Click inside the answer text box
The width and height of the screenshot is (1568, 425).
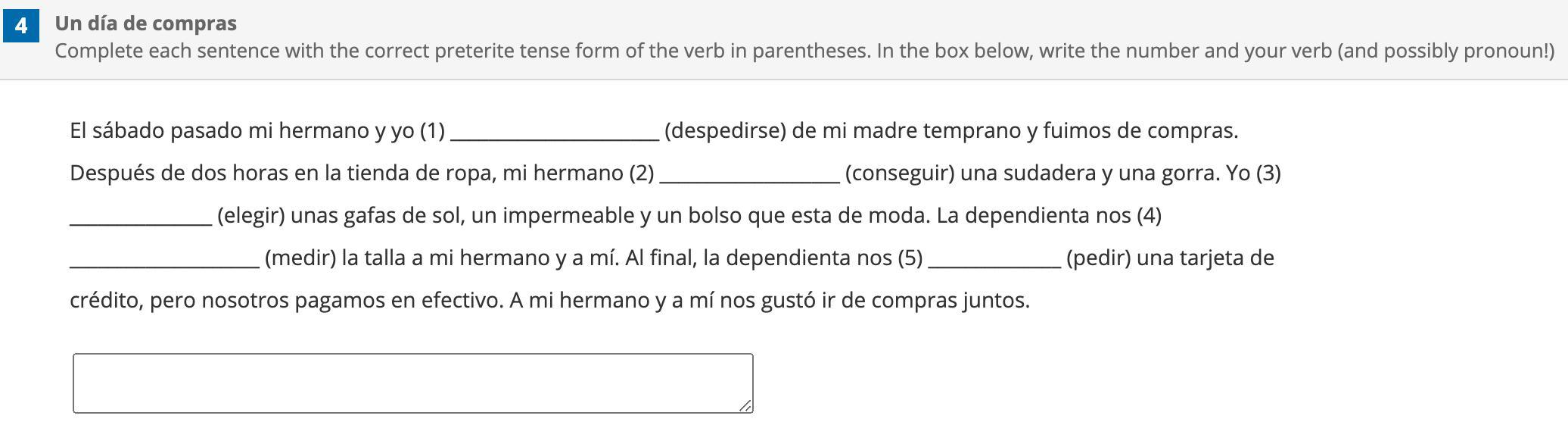coord(412,383)
